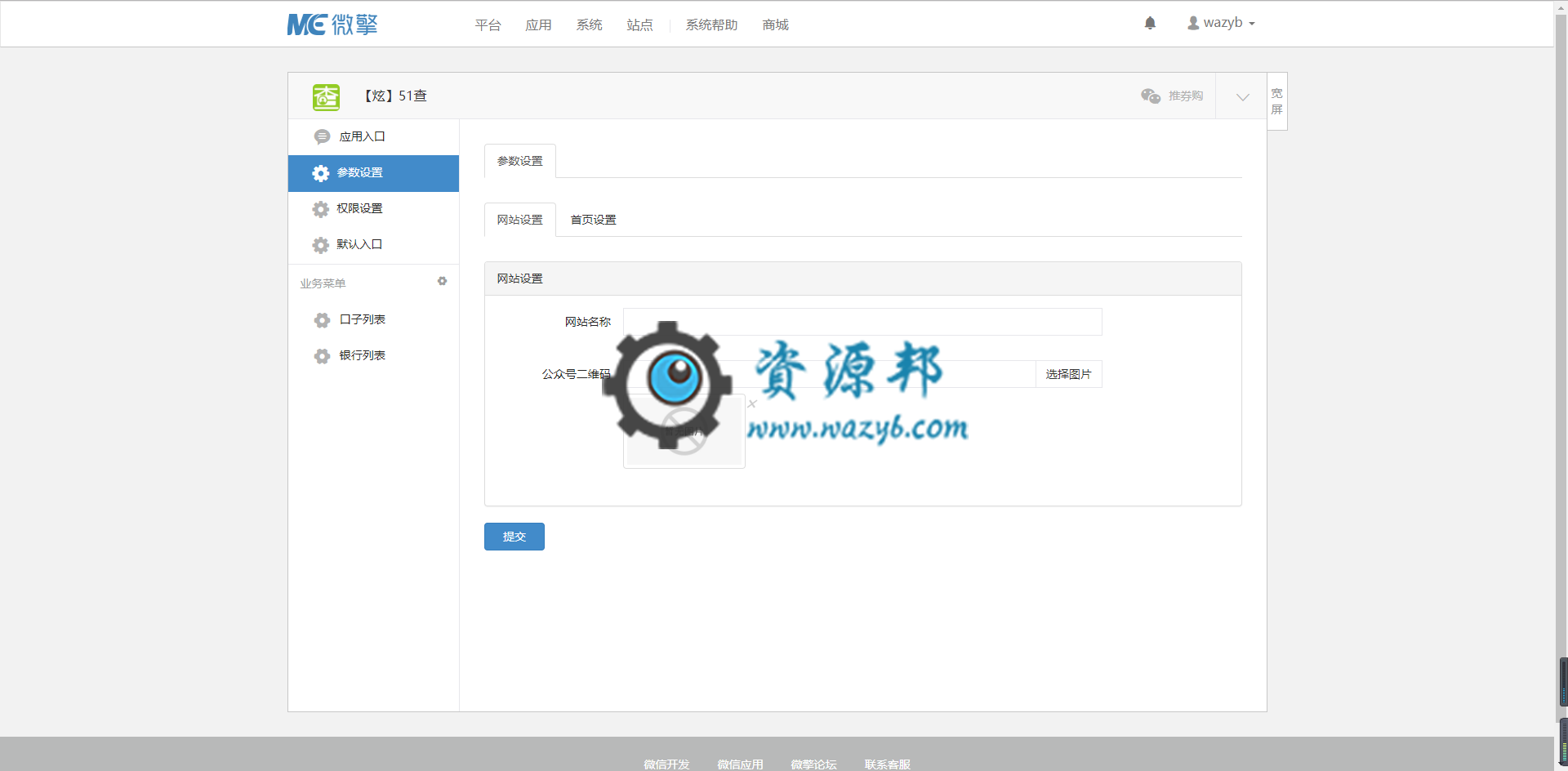This screenshot has width=1568, height=771.
Task: Click the 参数设置 gear icon in the sidebar
Action: point(321,173)
